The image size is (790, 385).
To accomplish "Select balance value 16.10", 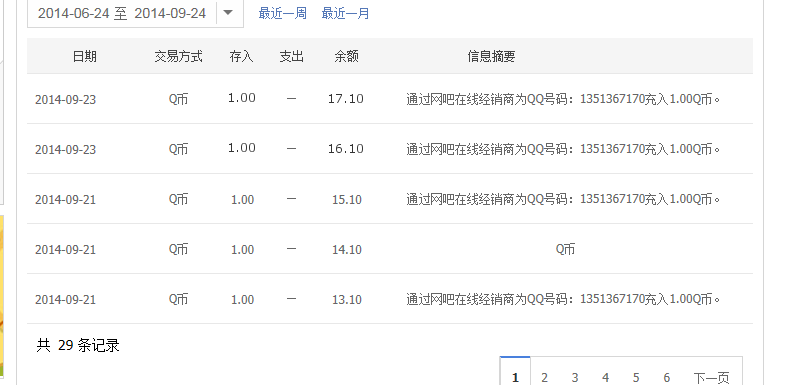I will click(346, 149).
